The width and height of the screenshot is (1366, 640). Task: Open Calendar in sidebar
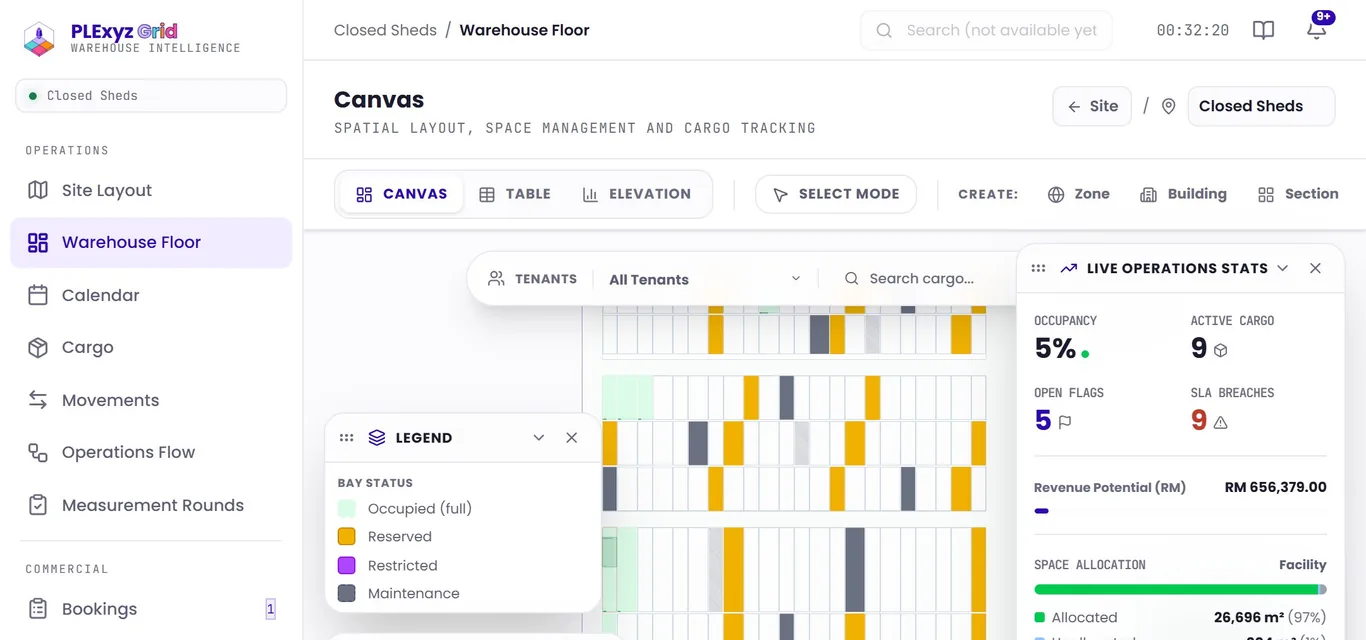click(151, 295)
